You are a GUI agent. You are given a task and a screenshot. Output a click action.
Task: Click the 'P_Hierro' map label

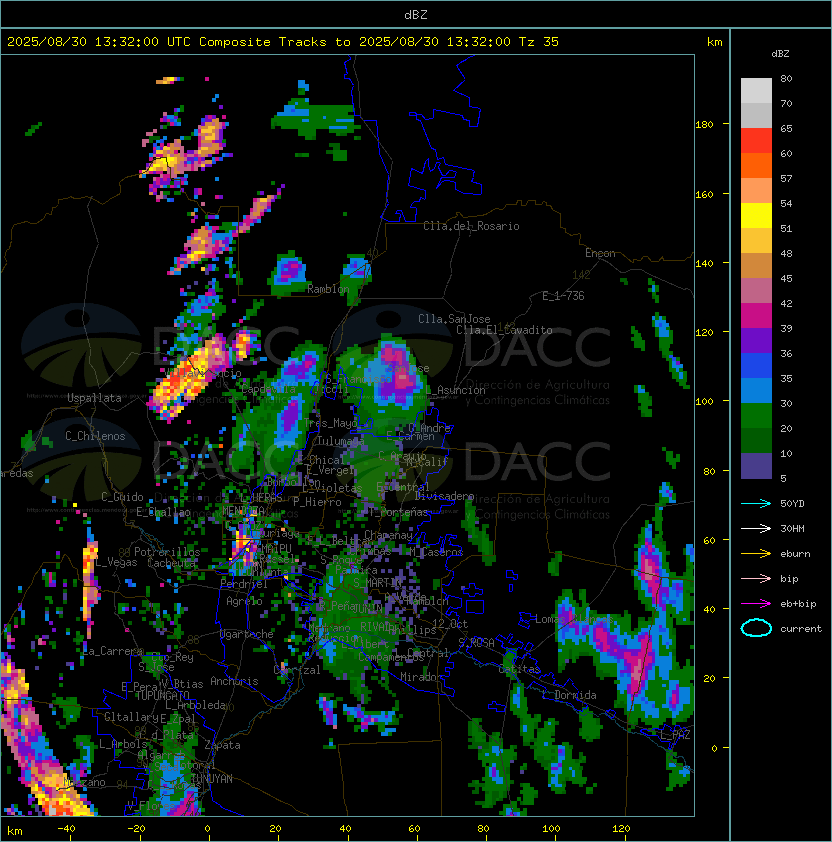click(x=317, y=502)
